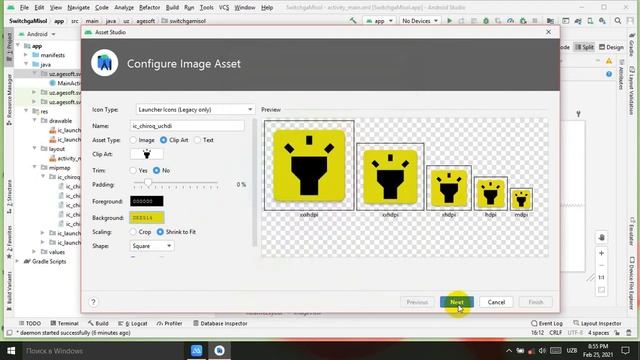Open the Shape dropdown showing Square
The height and width of the screenshot is (360, 640).
pos(152,246)
